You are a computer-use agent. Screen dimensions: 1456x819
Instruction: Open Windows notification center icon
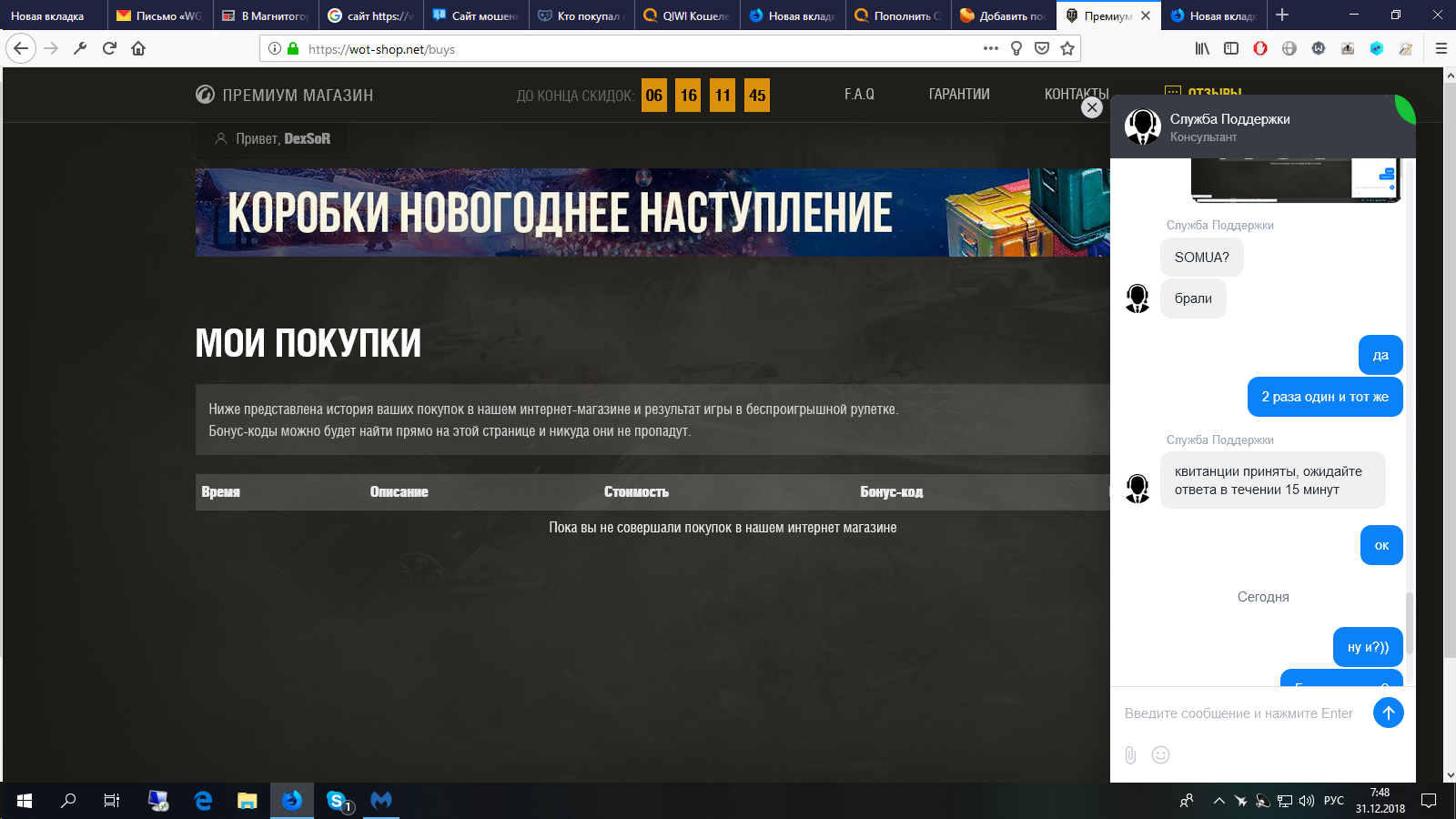point(1429,801)
